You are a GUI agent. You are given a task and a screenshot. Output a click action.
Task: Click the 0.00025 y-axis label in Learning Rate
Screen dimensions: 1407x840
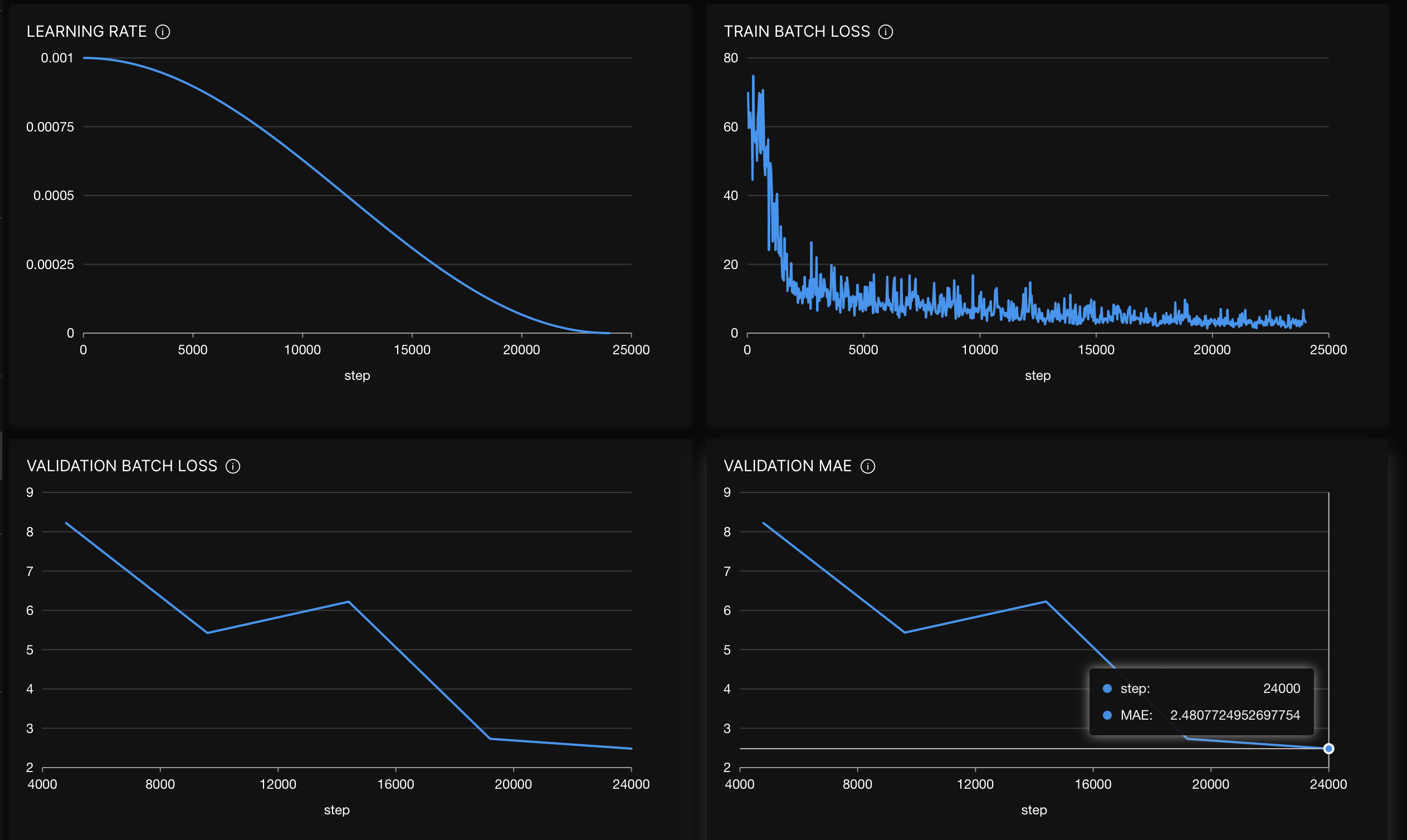pos(50,265)
